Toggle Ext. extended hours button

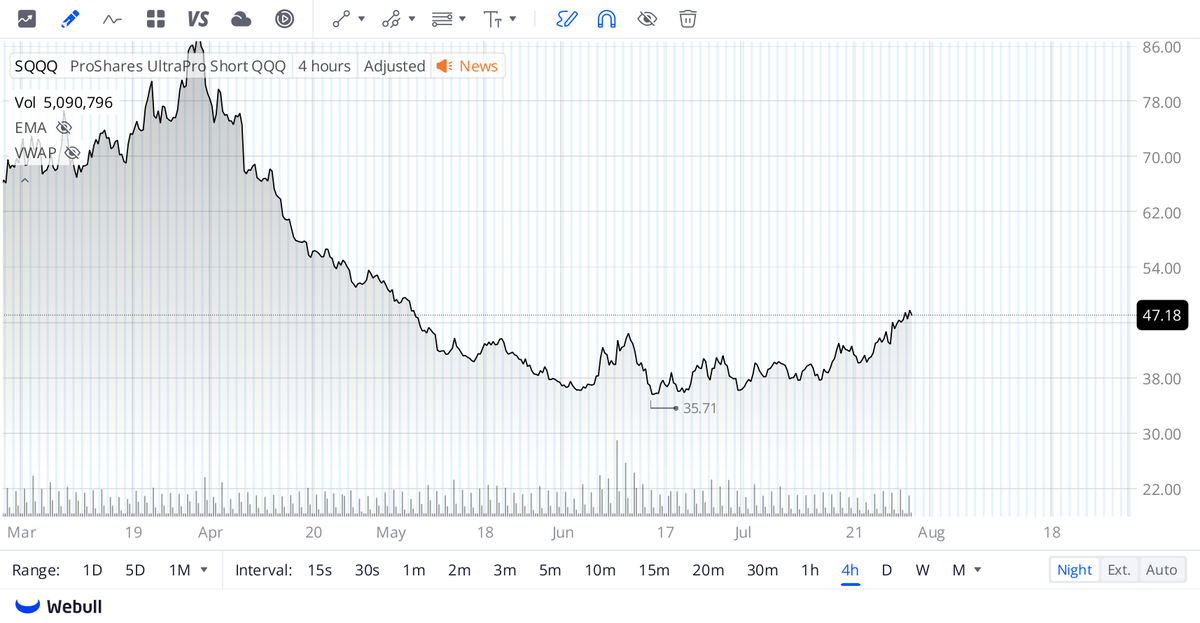[1119, 570]
